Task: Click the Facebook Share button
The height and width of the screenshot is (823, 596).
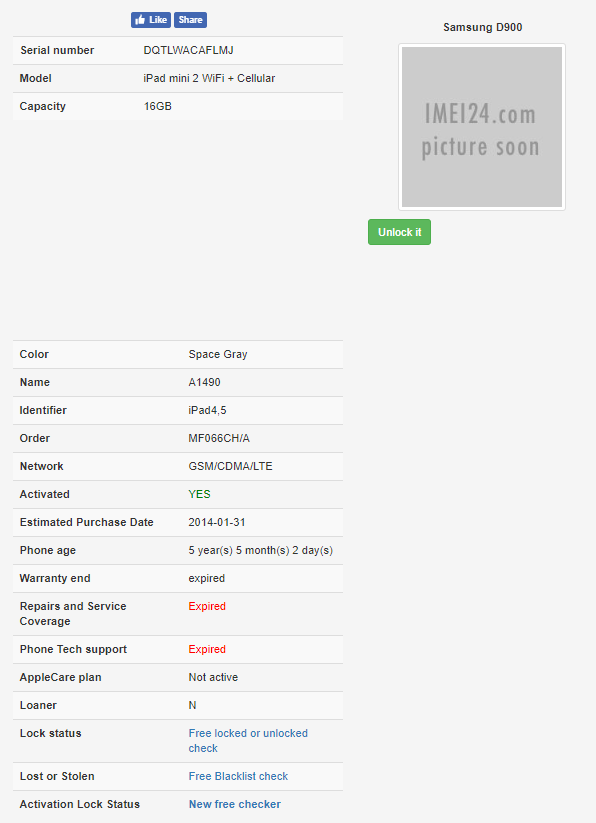Action: click(x=190, y=20)
